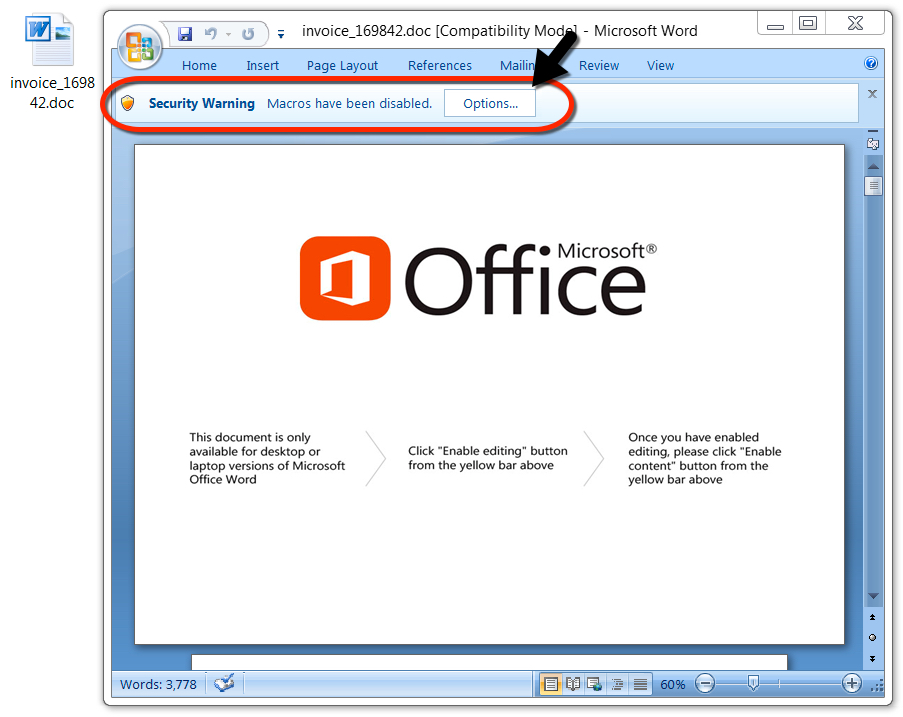Select the invoice_169842.doc desktop file icon
The width and height of the screenshot is (903, 717).
(x=50, y=40)
